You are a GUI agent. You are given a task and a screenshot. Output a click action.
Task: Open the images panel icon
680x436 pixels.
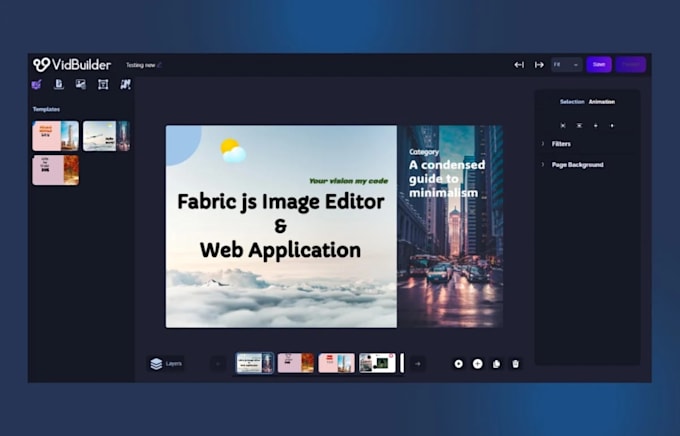(81, 84)
